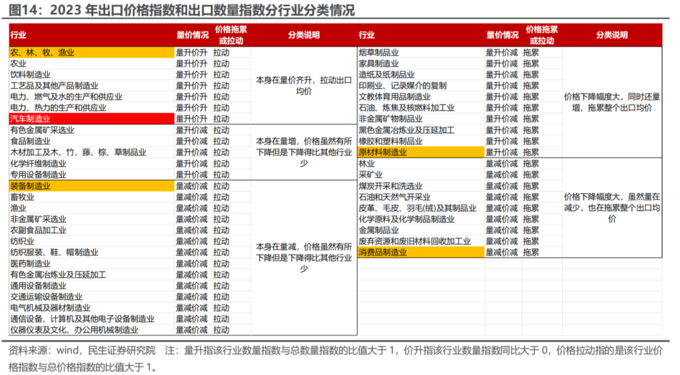This screenshot has height=375, width=680.
Task: Select the red-highlighted '汽车制造业' cell
Action: (x=92, y=119)
